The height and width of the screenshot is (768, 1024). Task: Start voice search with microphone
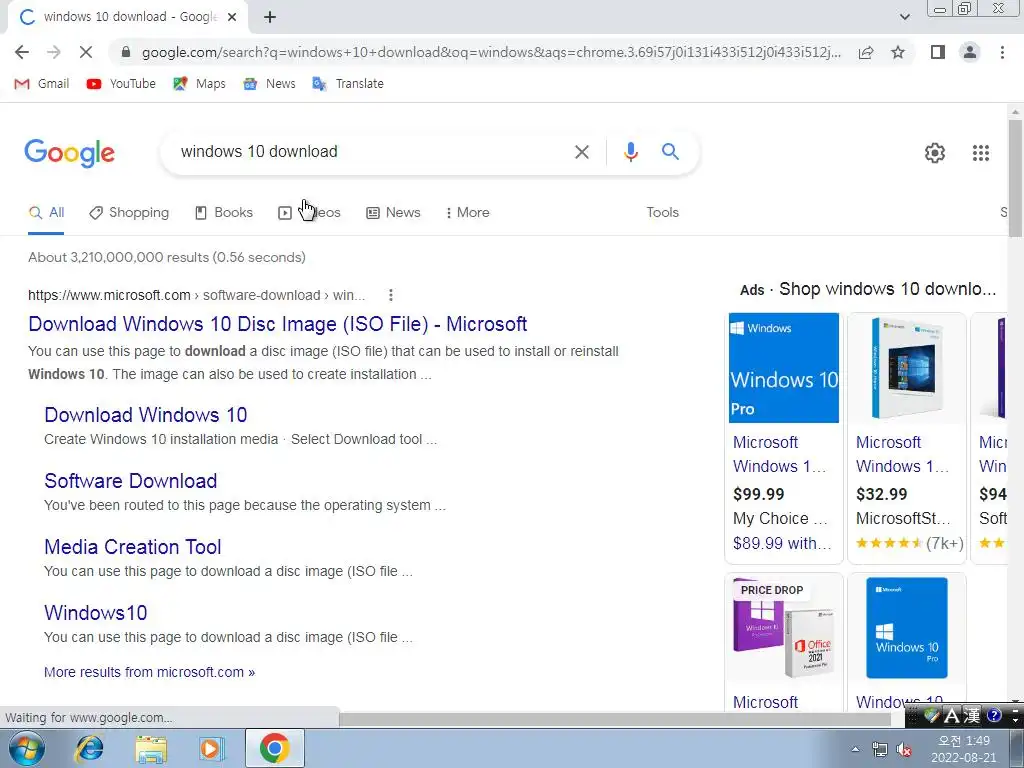point(630,152)
